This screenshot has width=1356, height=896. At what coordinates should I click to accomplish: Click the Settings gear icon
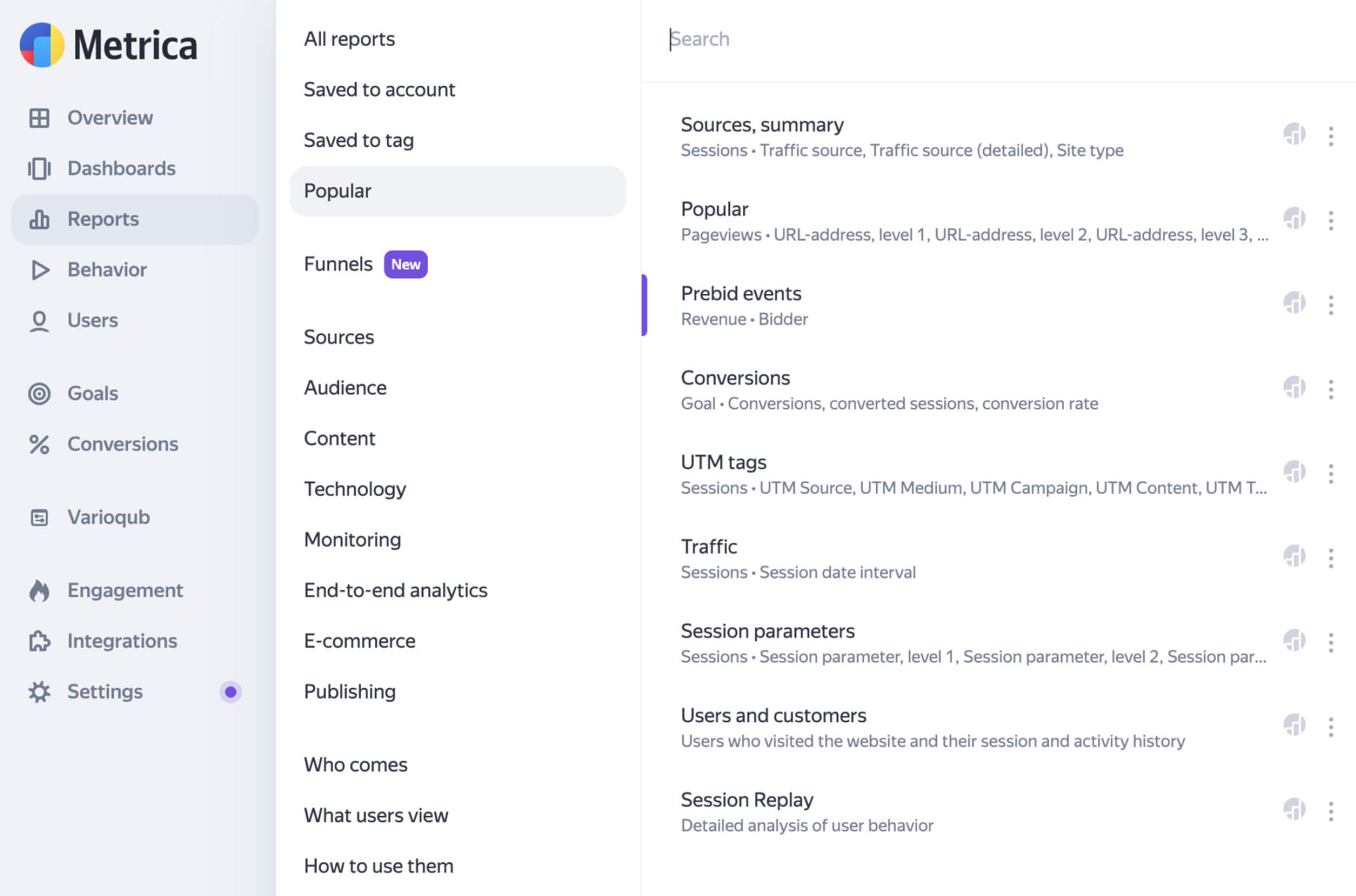click(39, 692)
